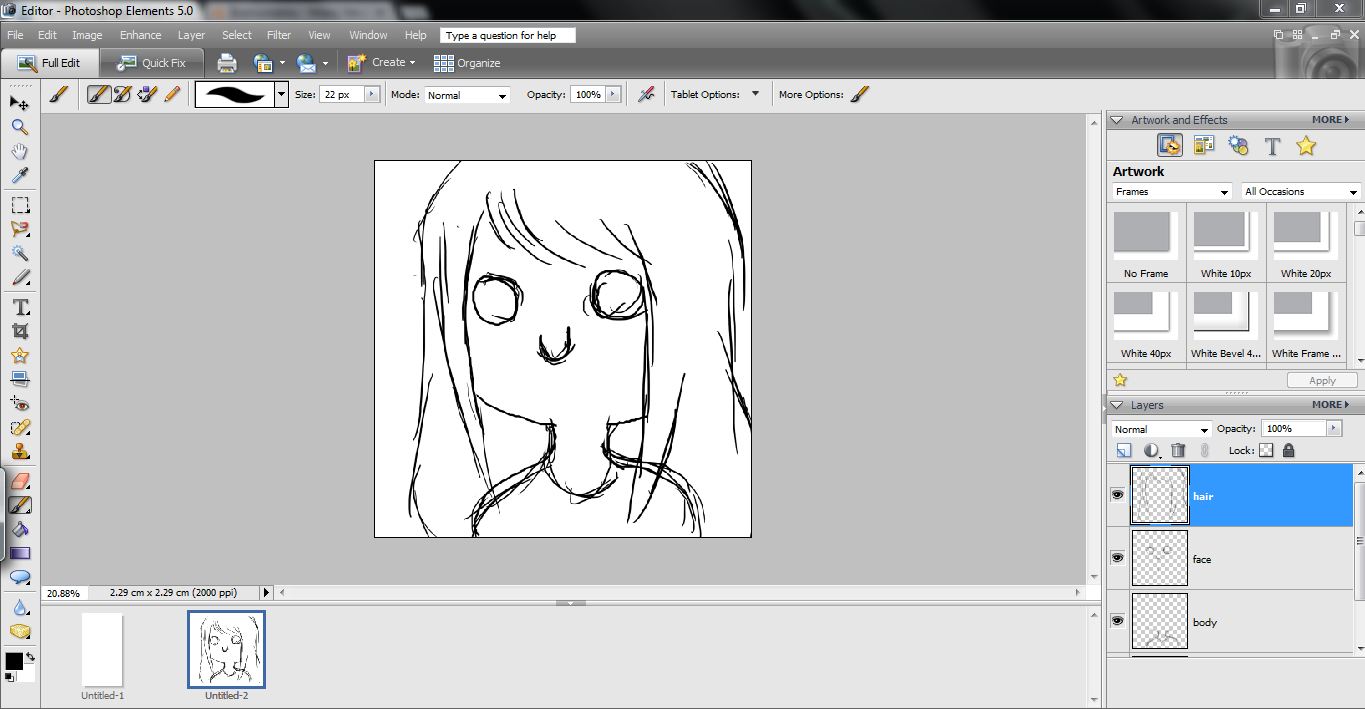Click the delete layer trash icon
1365x709 pixels.
tap(1178, 451)
